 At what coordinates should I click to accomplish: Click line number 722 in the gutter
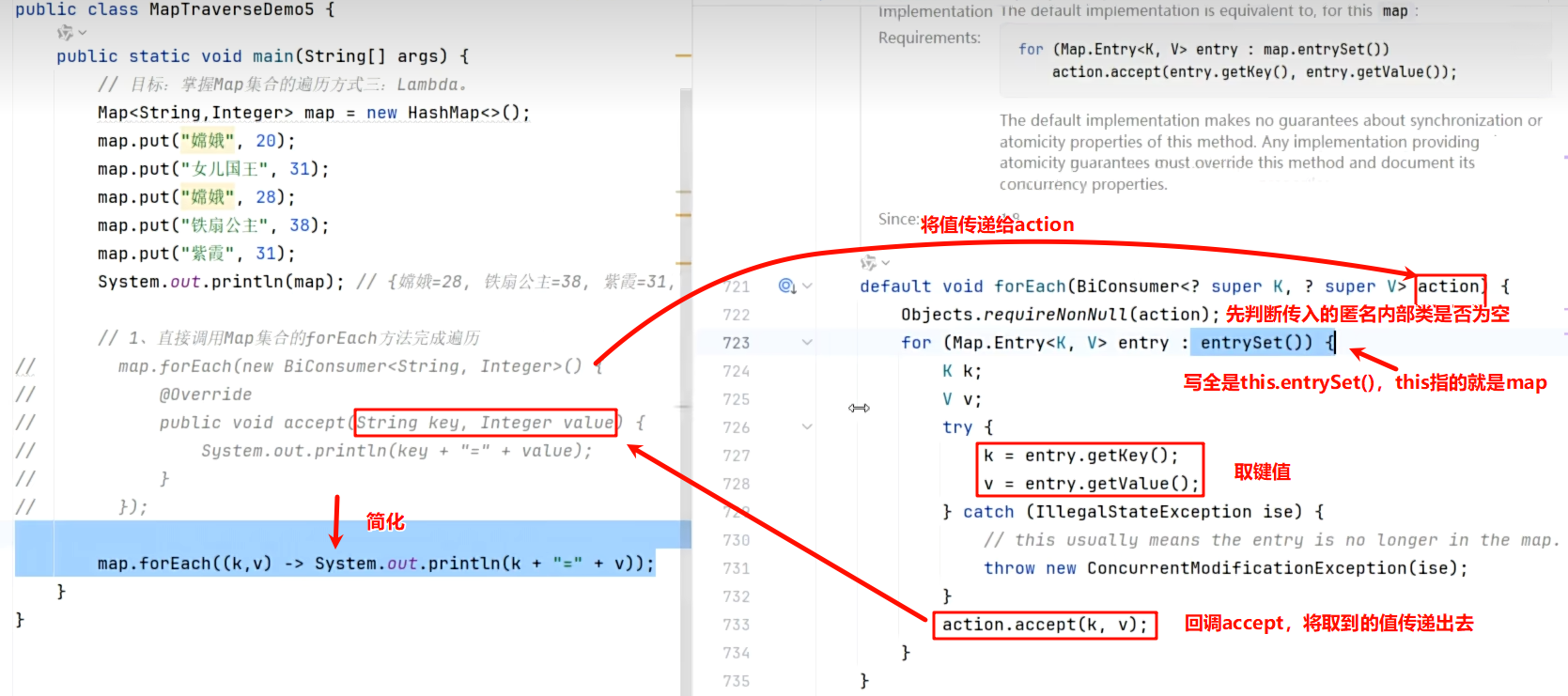click(x=737, y=315)
